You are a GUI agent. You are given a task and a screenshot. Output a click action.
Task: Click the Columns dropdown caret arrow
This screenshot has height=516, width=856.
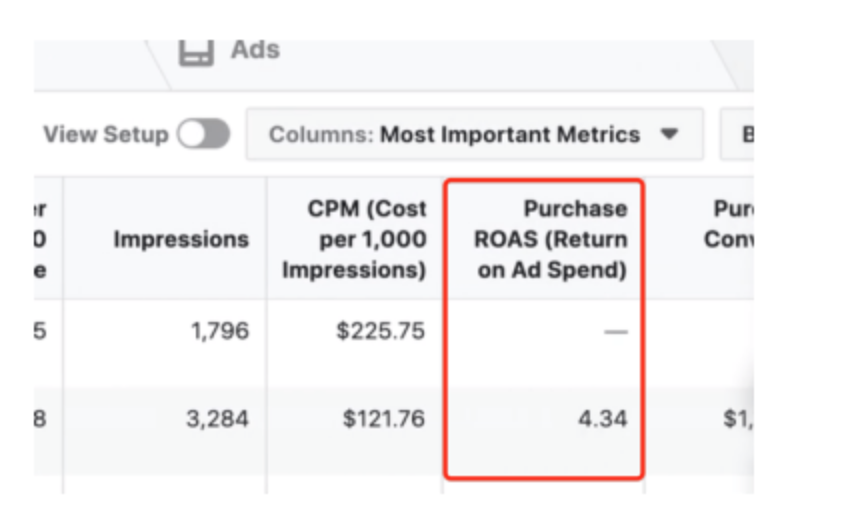point(670,134)
